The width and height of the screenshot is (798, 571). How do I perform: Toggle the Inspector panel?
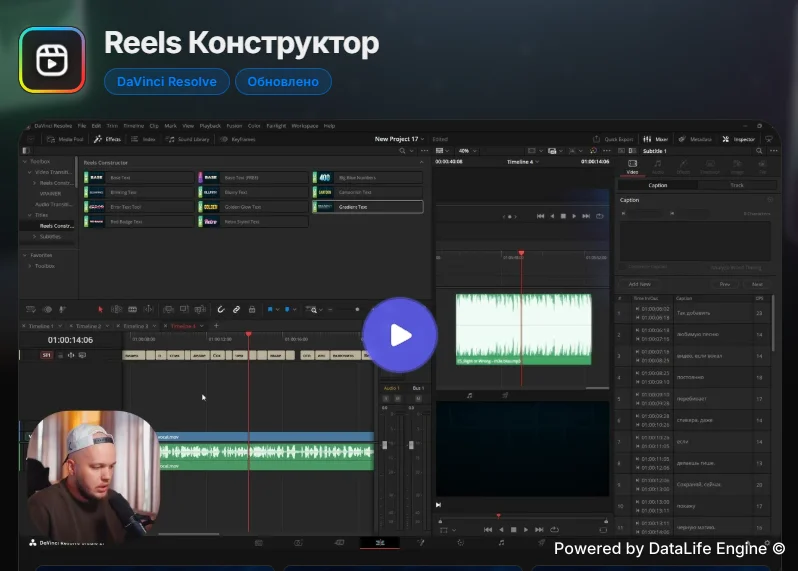738,139
